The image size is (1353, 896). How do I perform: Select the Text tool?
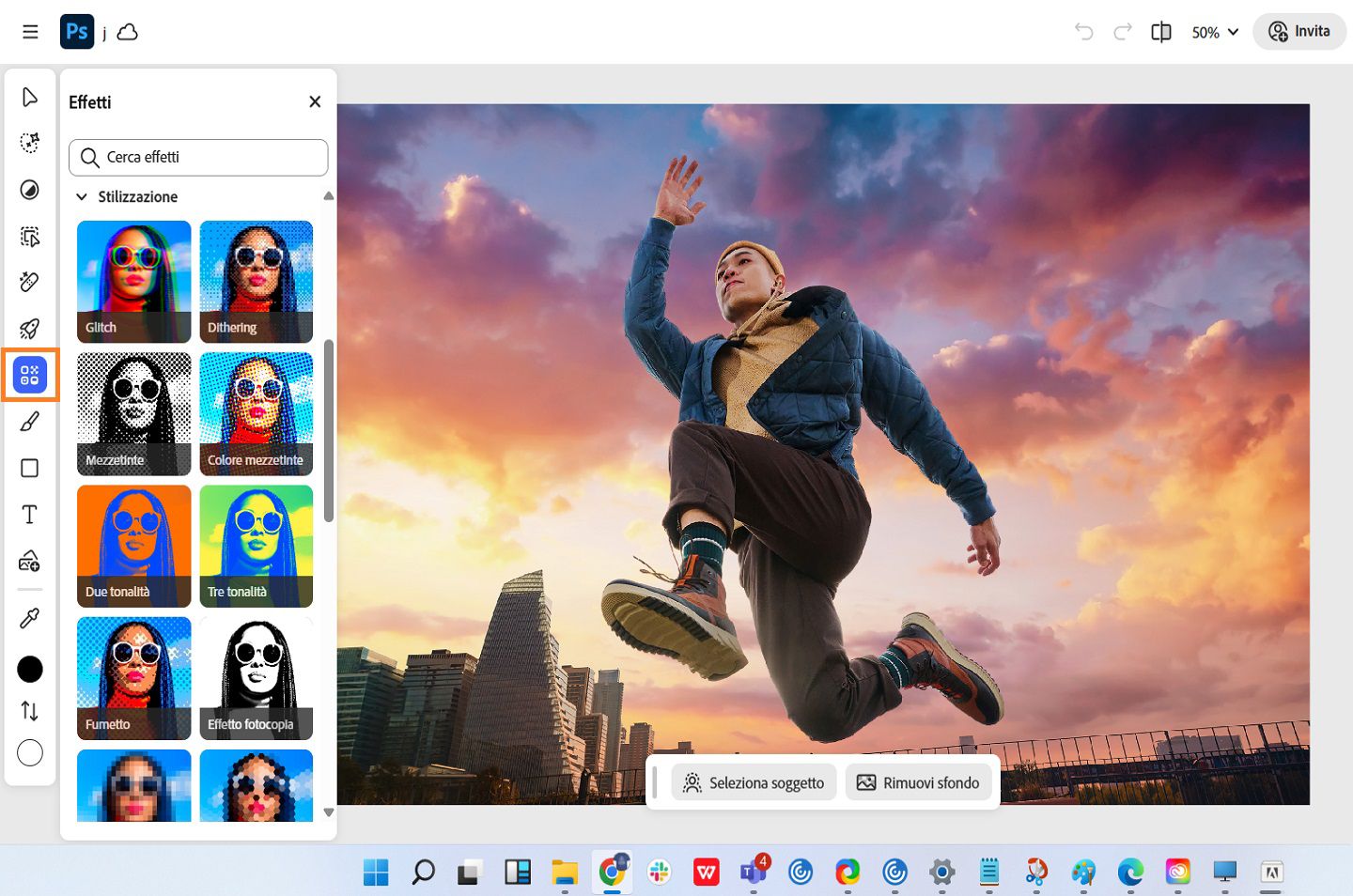coord(30,515)
